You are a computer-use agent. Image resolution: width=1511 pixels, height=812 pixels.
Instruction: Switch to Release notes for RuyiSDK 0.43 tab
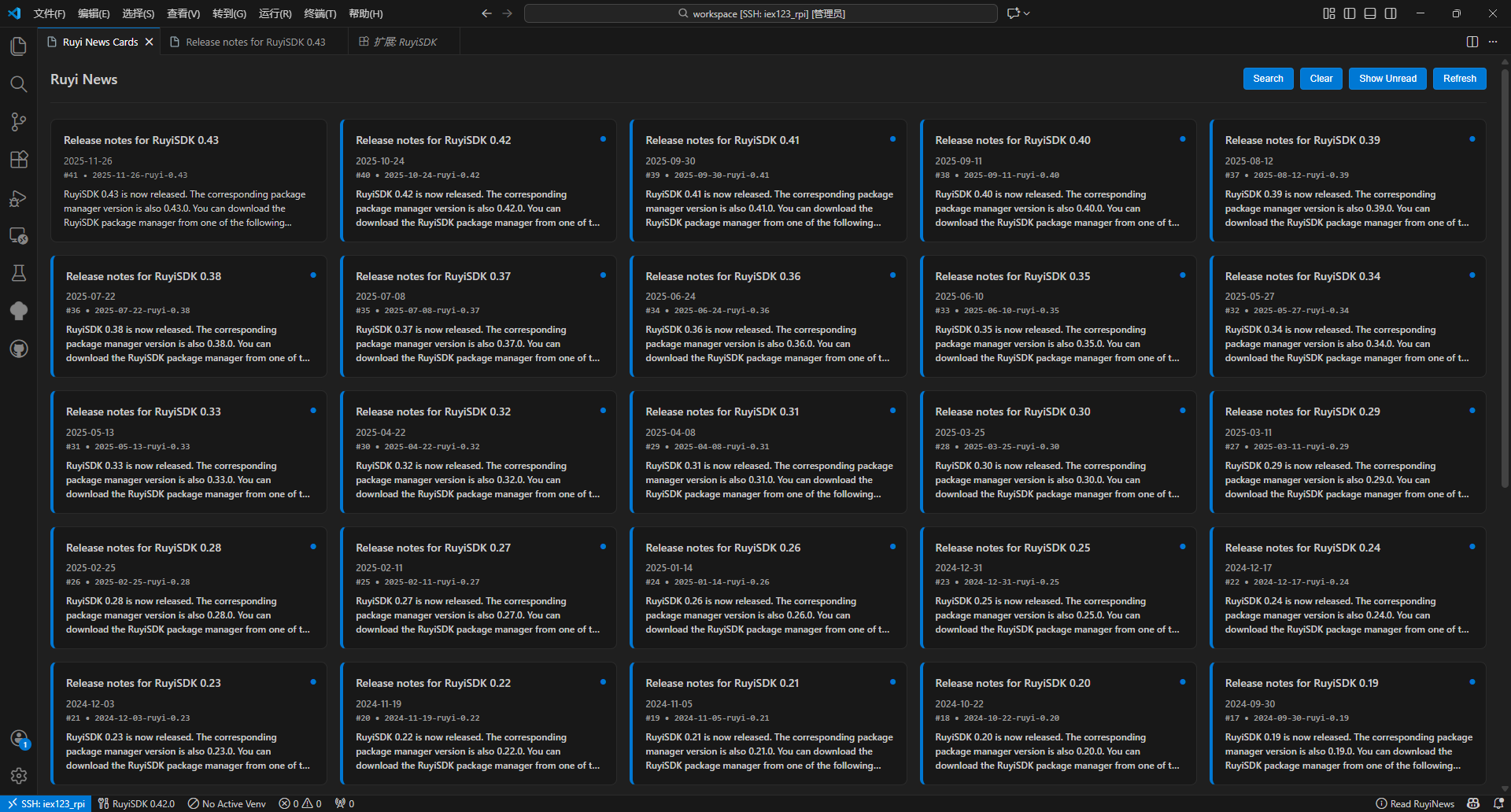[x=255, y=42]
